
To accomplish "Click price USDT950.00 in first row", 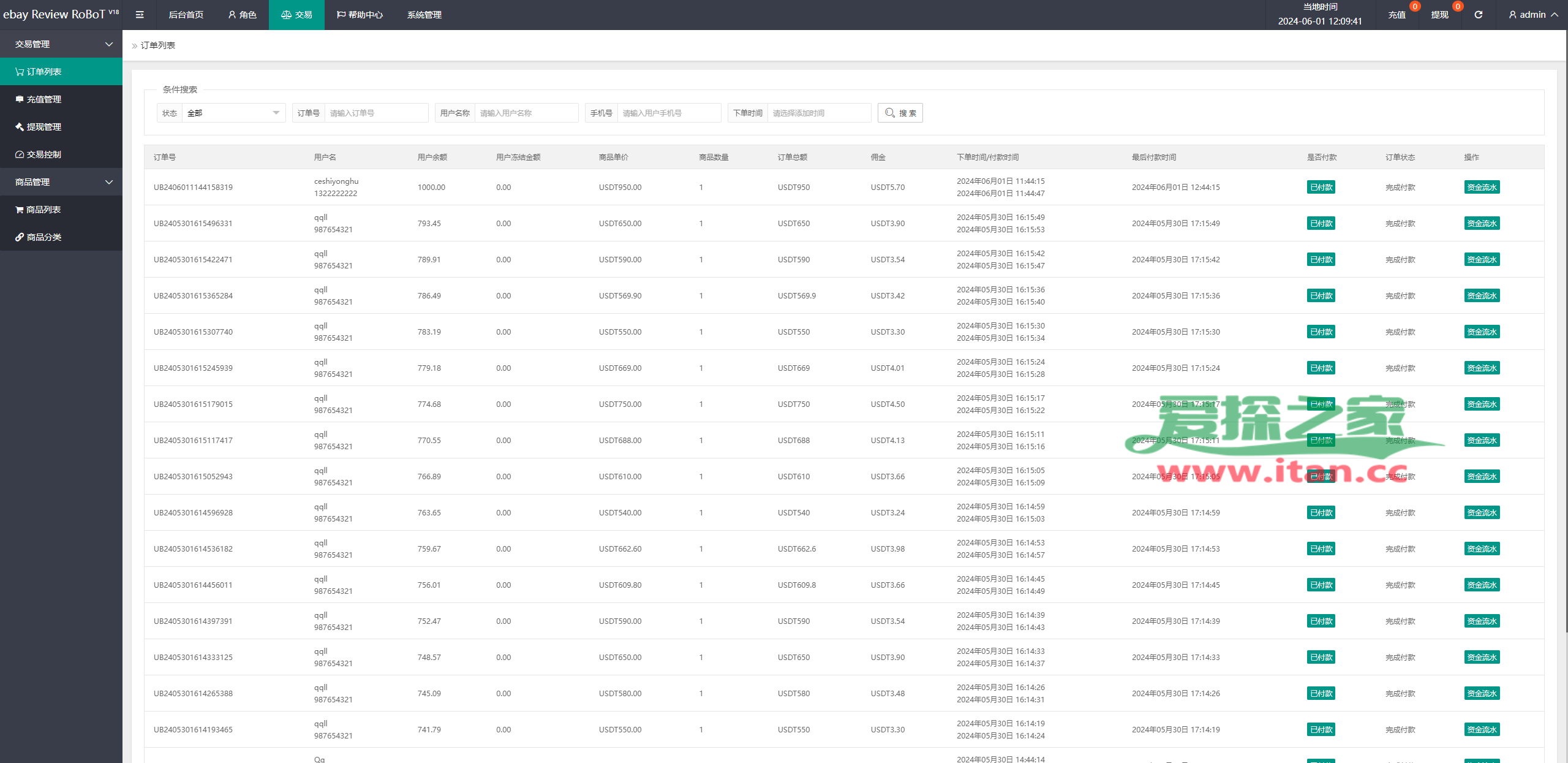I will (x=620, y=188).
